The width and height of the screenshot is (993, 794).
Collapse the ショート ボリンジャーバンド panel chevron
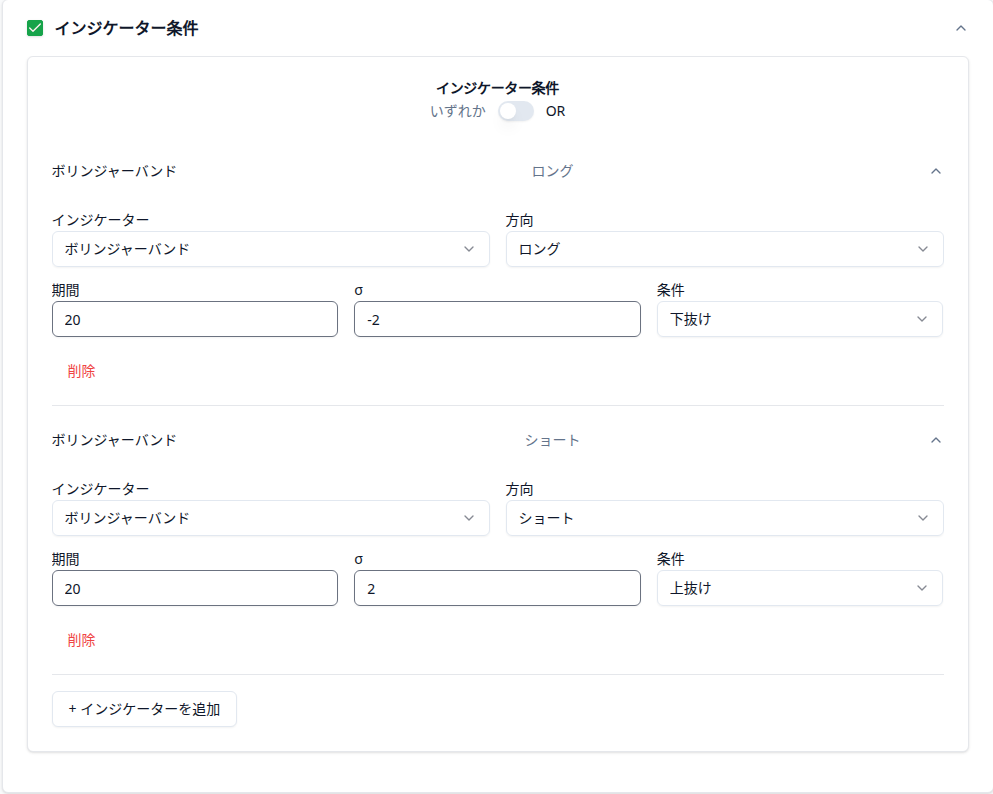(935, 440)
